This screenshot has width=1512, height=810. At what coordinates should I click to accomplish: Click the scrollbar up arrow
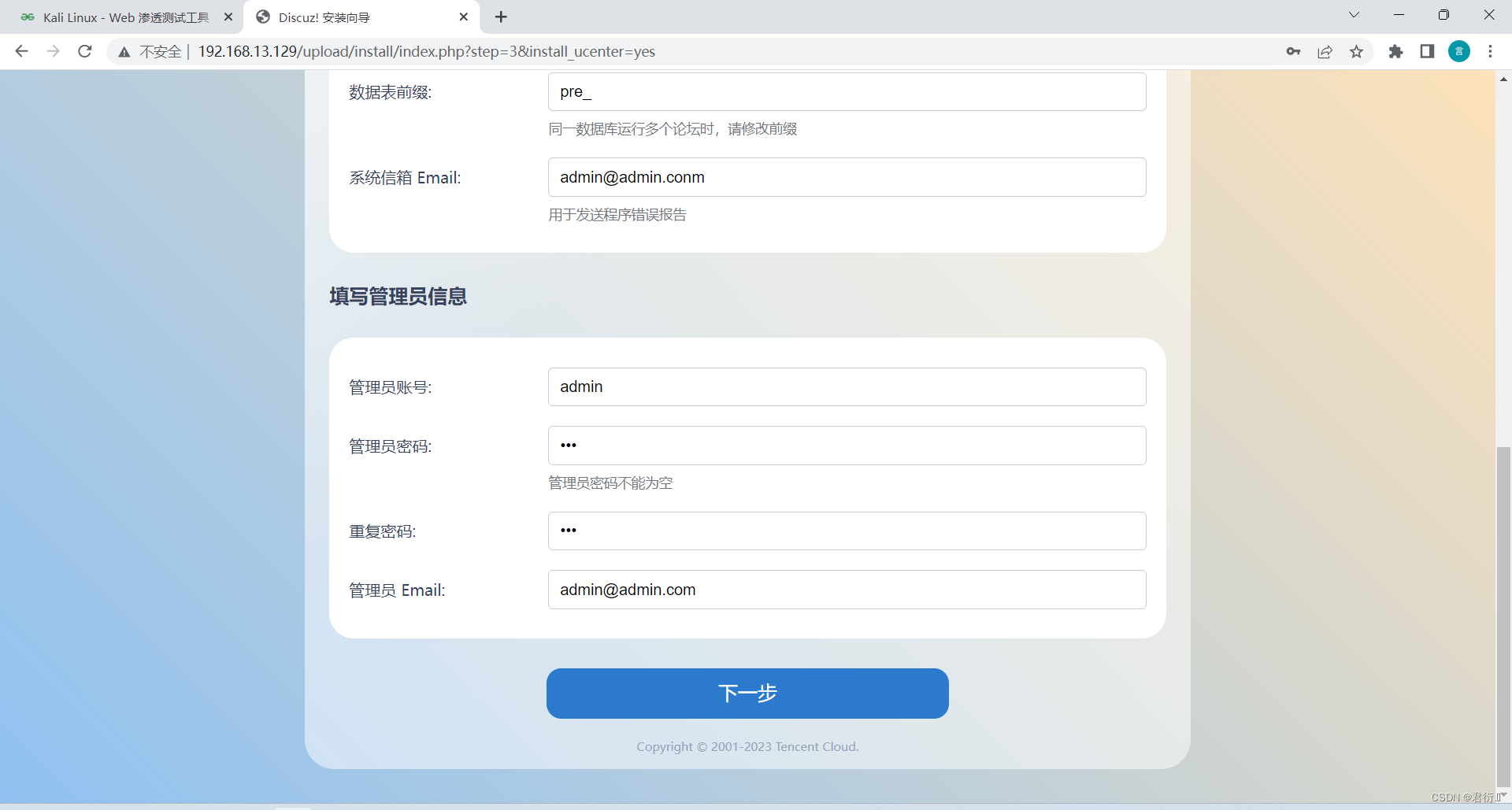tap(1503, 79)
